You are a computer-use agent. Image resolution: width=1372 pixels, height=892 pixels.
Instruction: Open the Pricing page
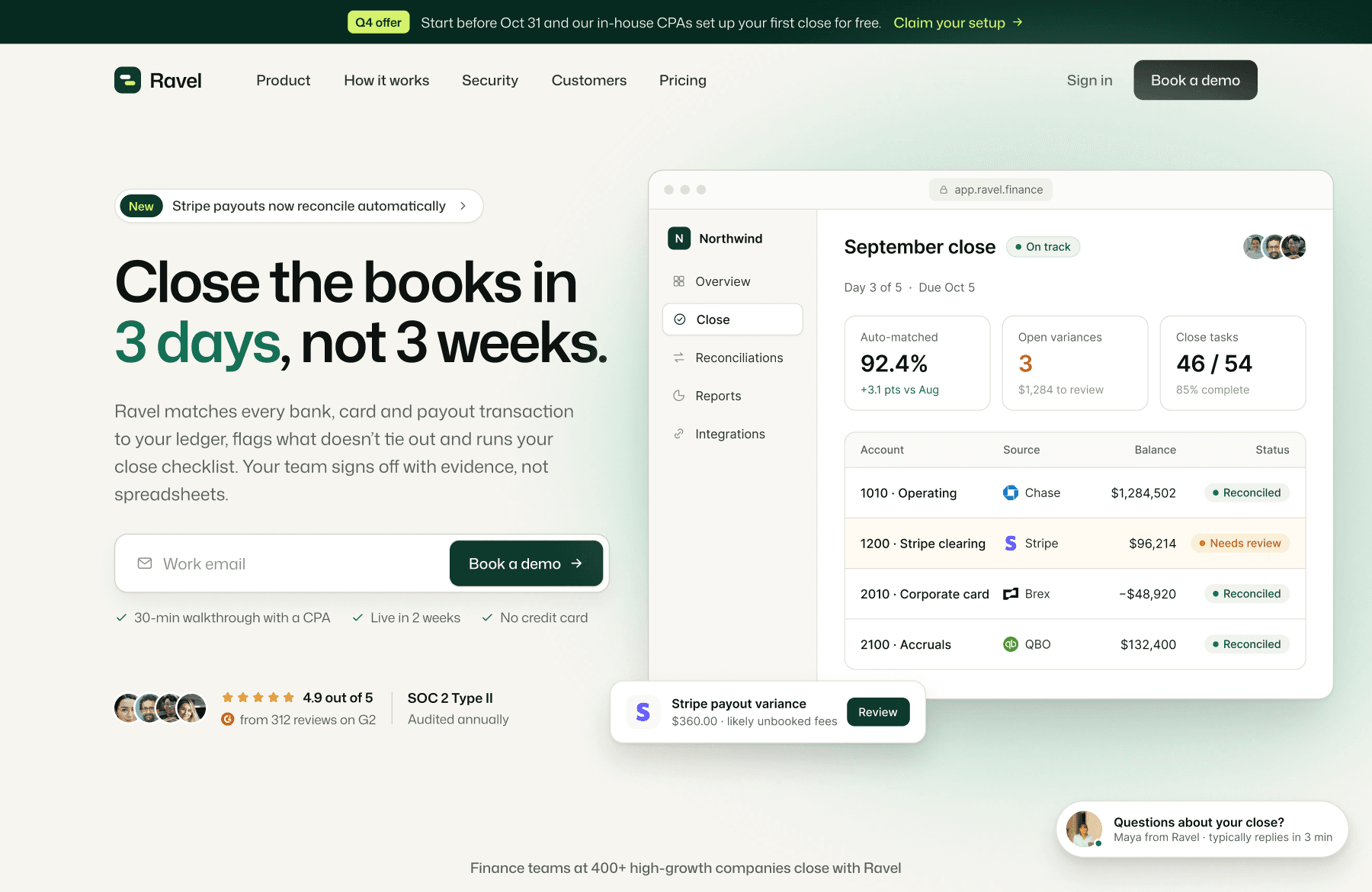(683, 80)
